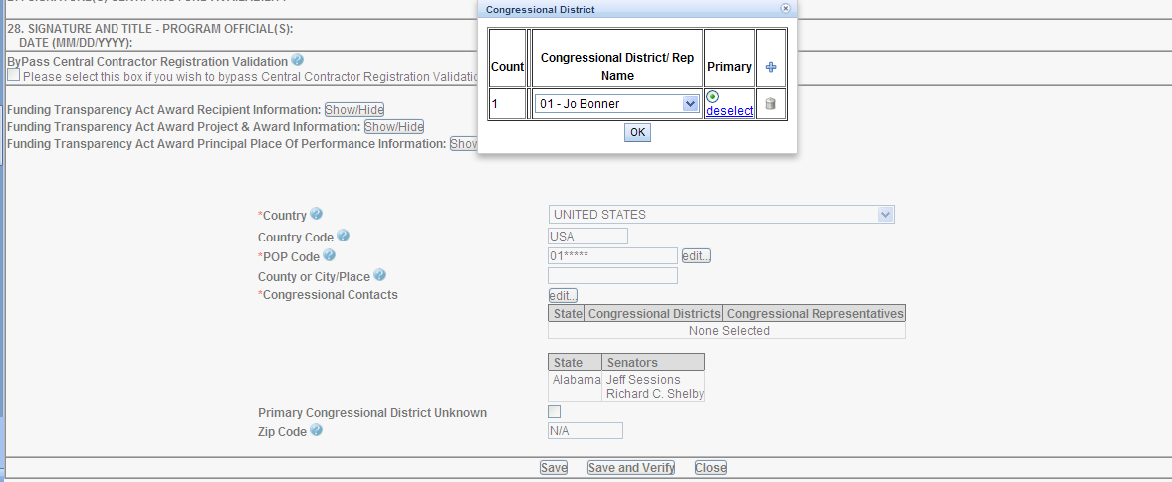This screenshot has width=1172, height=482.
Task: Click the deselect link in the popup
Action: click(x=729, y=111)
